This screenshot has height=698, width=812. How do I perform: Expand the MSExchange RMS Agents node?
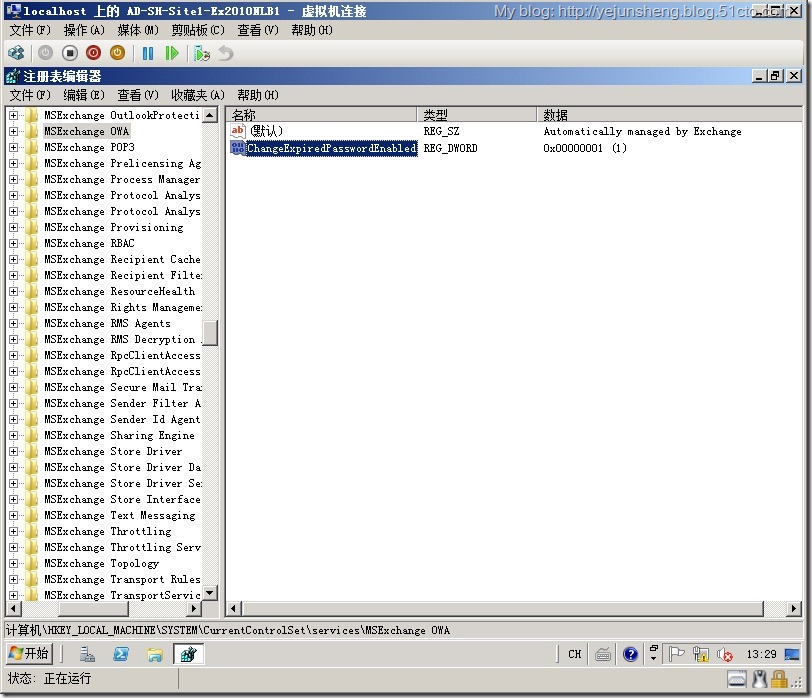coord(13,324)
